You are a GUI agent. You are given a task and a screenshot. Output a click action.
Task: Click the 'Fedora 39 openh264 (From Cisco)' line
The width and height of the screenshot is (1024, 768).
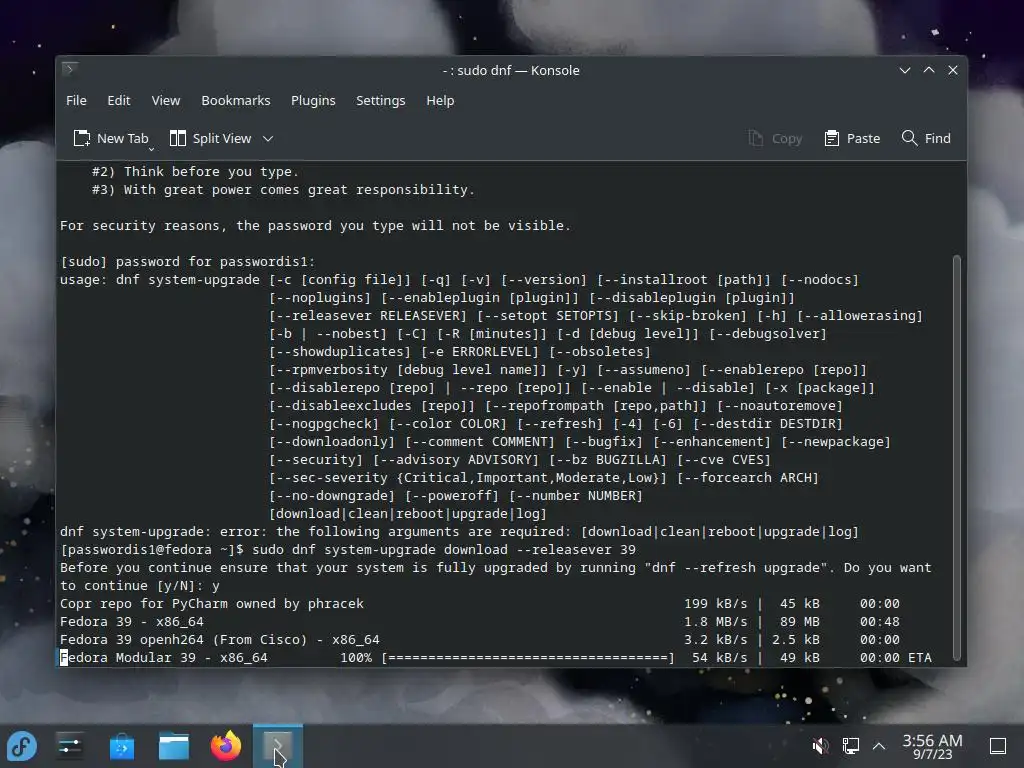[x=480, y=639]
